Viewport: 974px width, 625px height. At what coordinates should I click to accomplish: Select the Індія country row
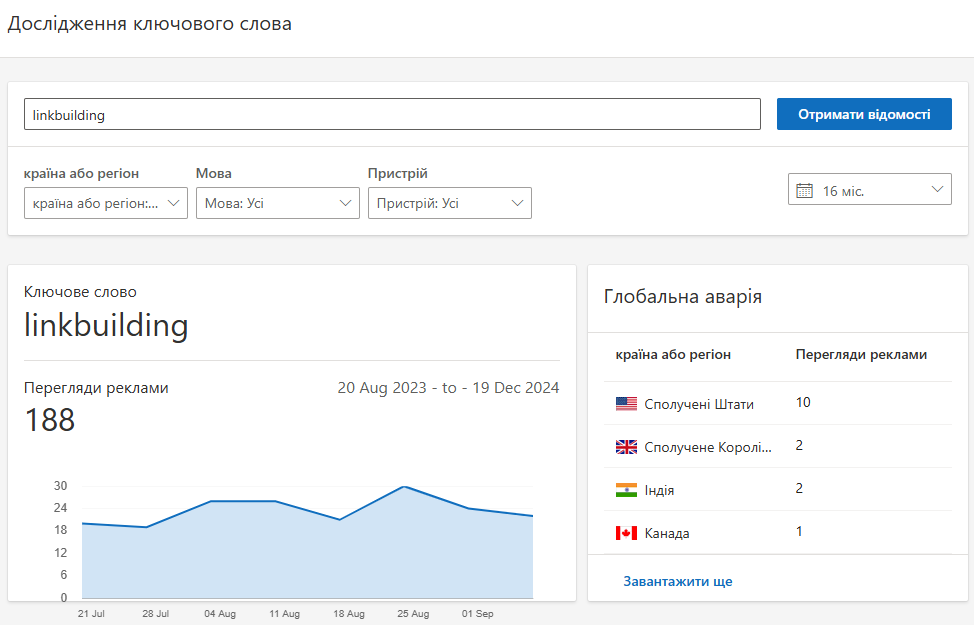[x=660, y=490]
